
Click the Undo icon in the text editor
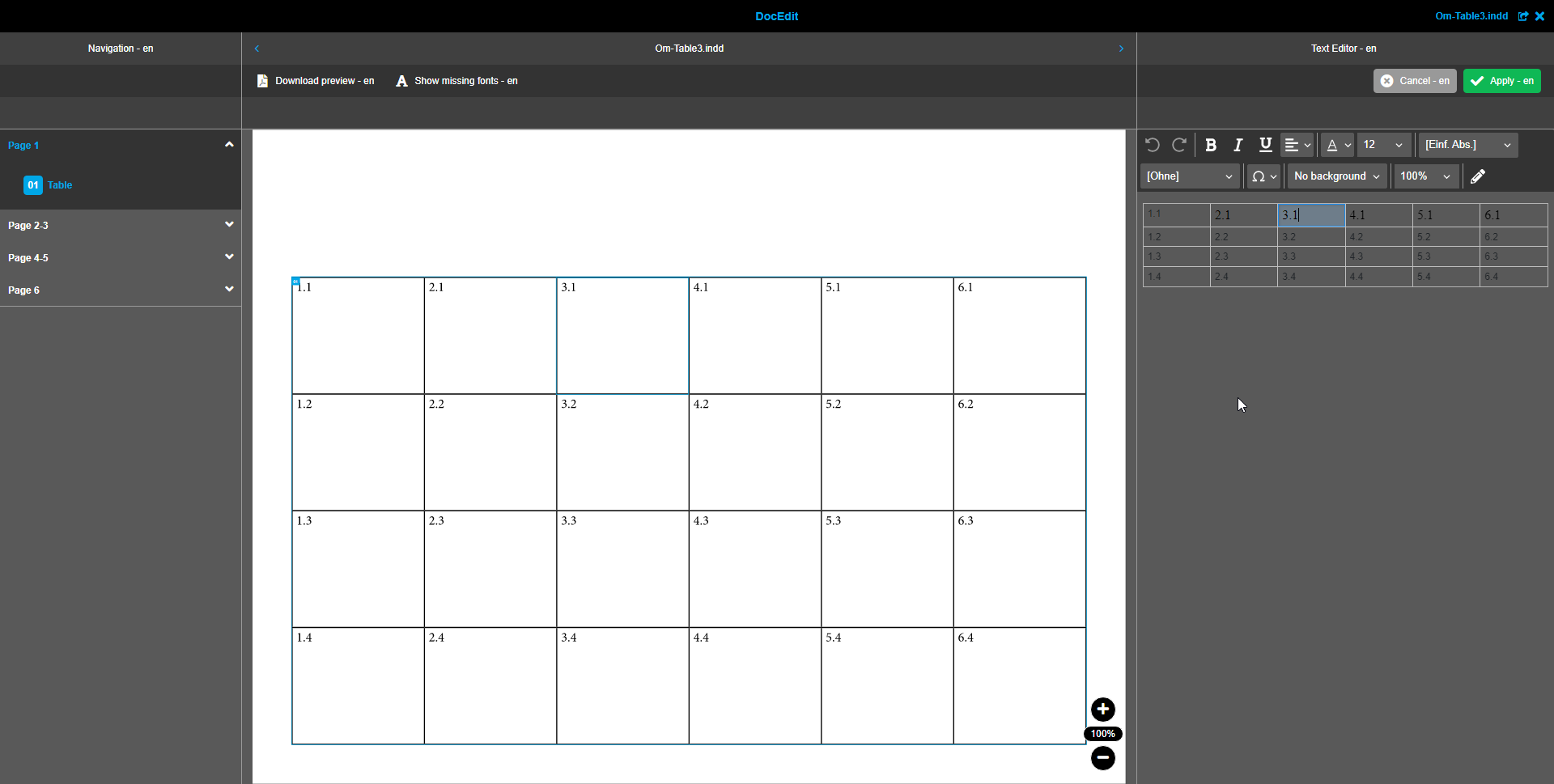pos(1153,145)
